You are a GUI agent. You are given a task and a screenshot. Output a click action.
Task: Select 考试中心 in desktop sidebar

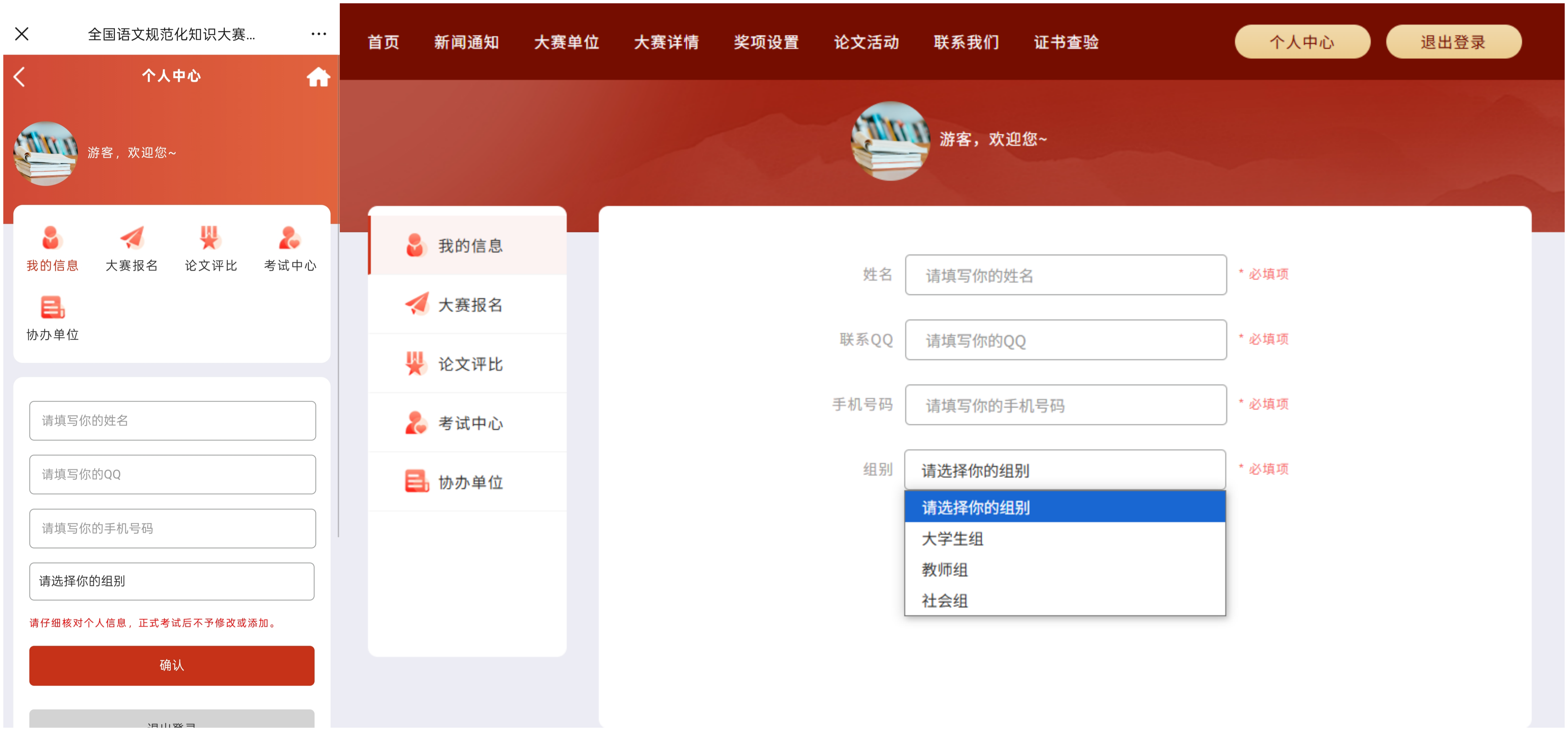click(x=469, y=423)
